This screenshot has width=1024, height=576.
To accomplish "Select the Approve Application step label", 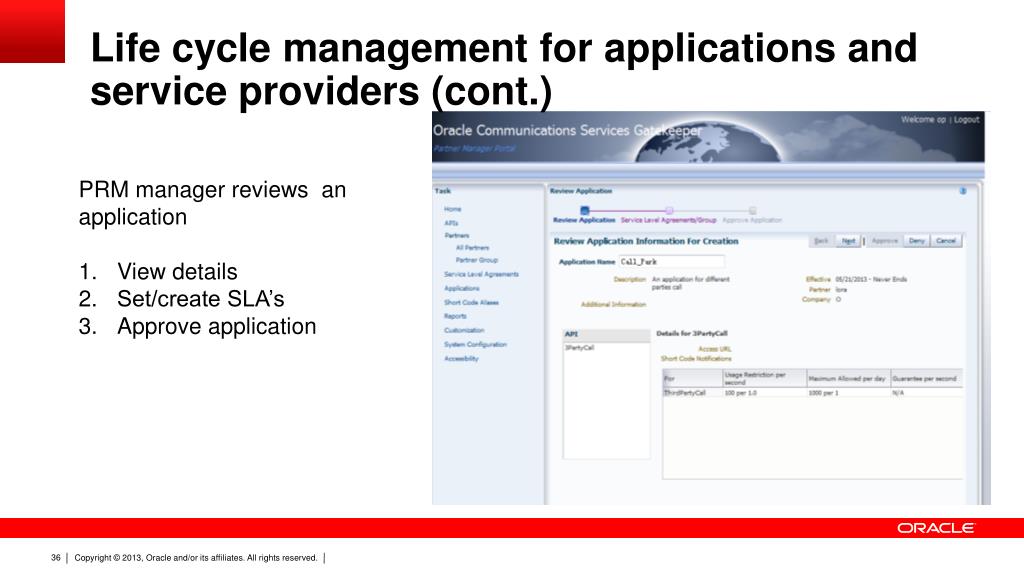I will (x=752, y=220).
